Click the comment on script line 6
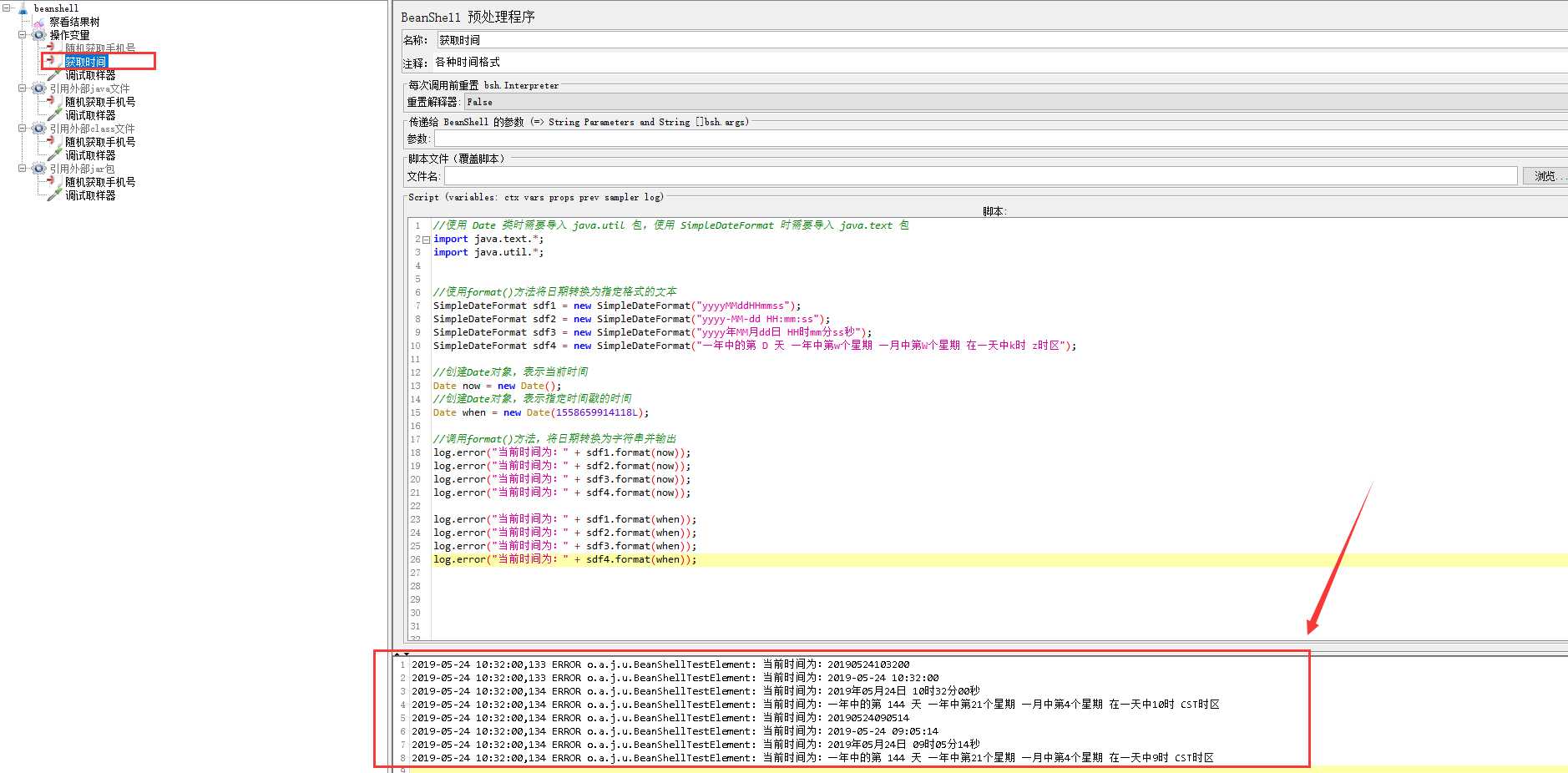1568x773 pixels. [555, 292]
